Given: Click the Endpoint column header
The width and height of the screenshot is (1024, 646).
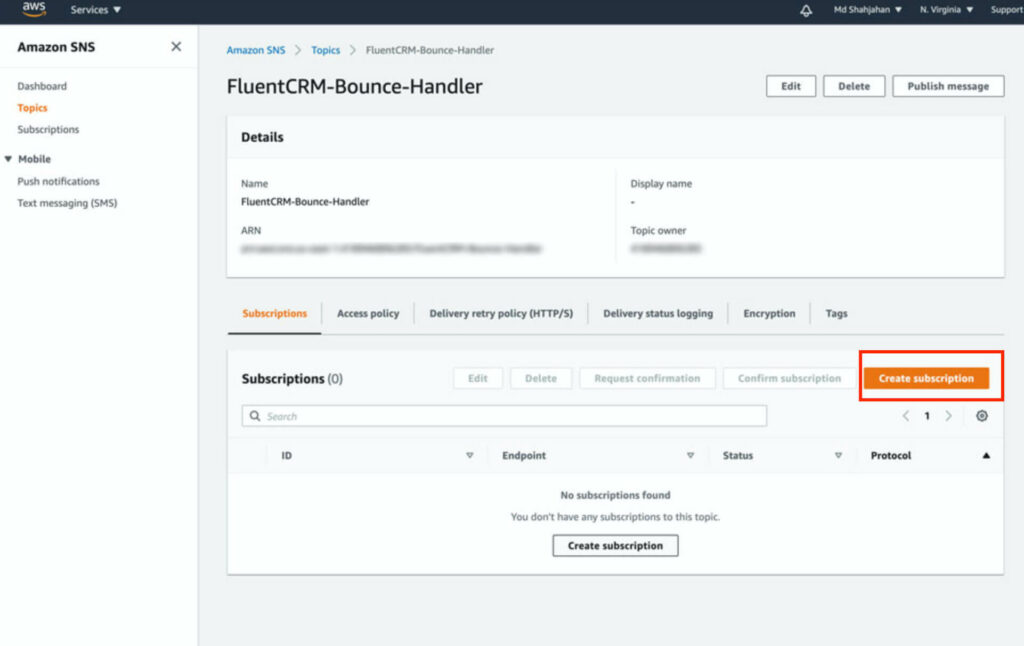Looking at the screenshot, I should pyautogui.click(x=524, y=455).
